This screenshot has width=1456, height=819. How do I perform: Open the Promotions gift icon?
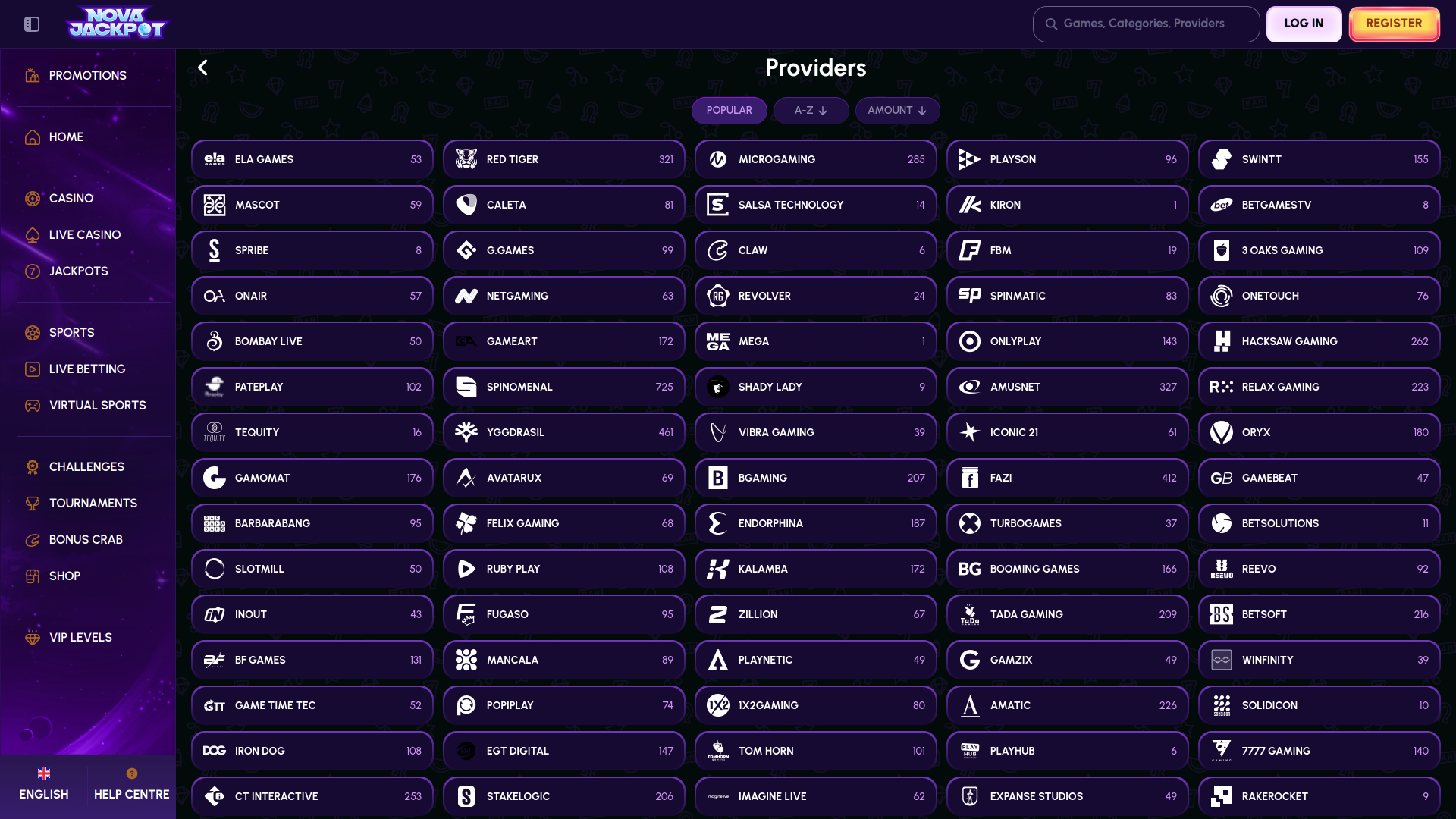pyautogui.click(x=32, y=76)
